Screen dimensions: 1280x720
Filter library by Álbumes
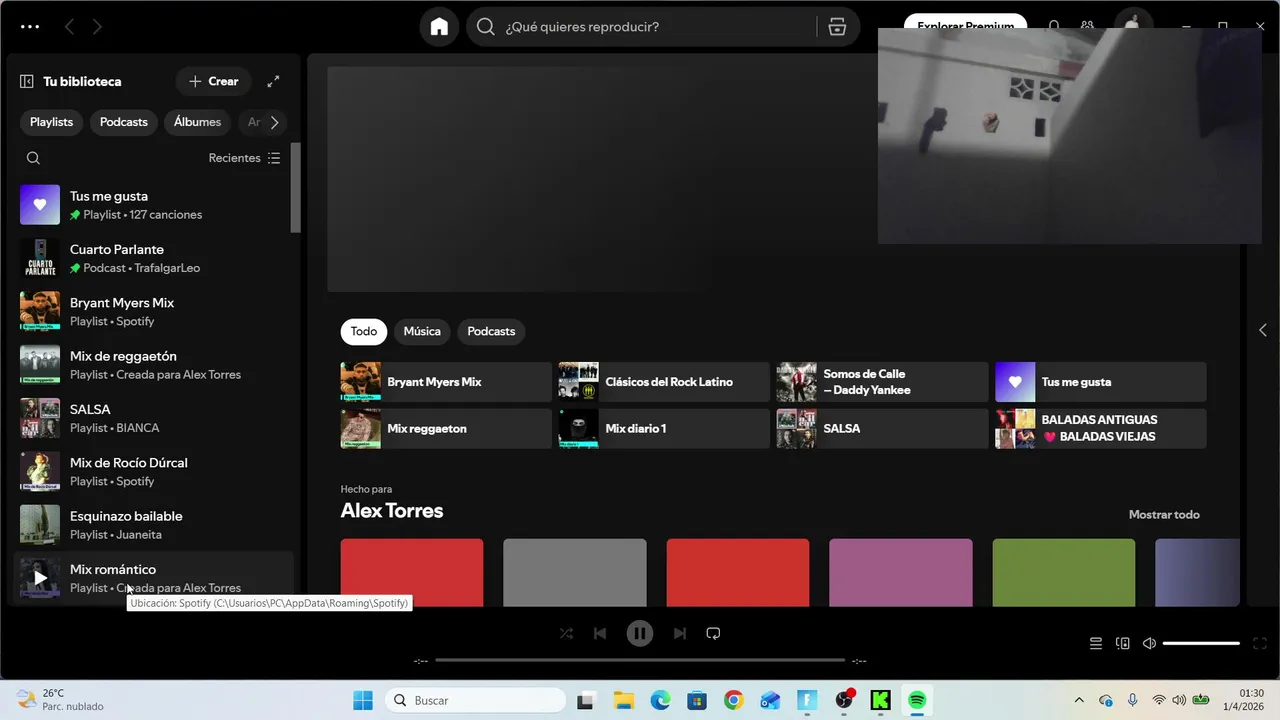click(x=197, y=122)
